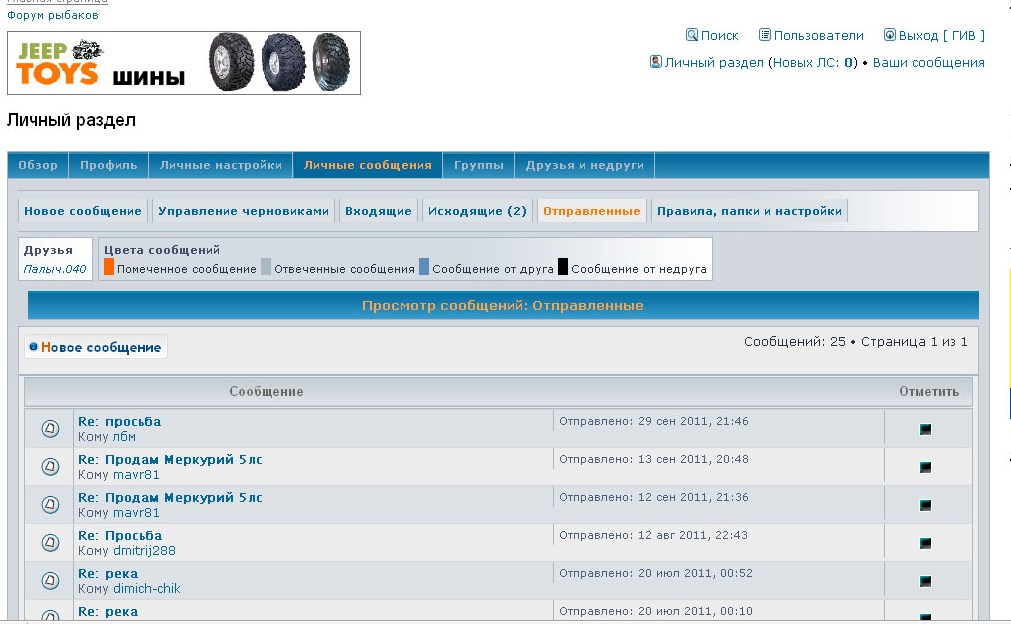Click the Users list icon
The height and width of the screenshot is (624, 1011).
(765, 35)
